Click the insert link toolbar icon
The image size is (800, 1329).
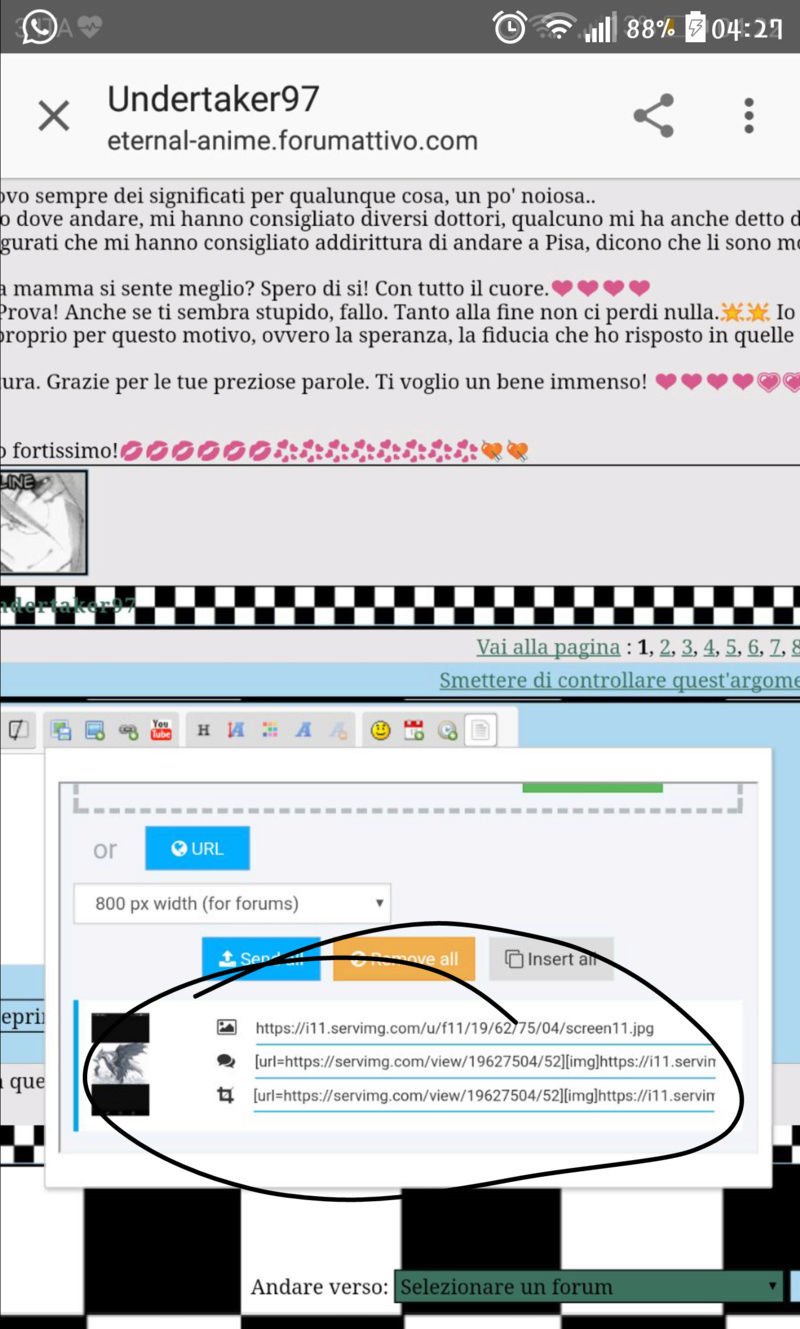[x=128, y=730]
